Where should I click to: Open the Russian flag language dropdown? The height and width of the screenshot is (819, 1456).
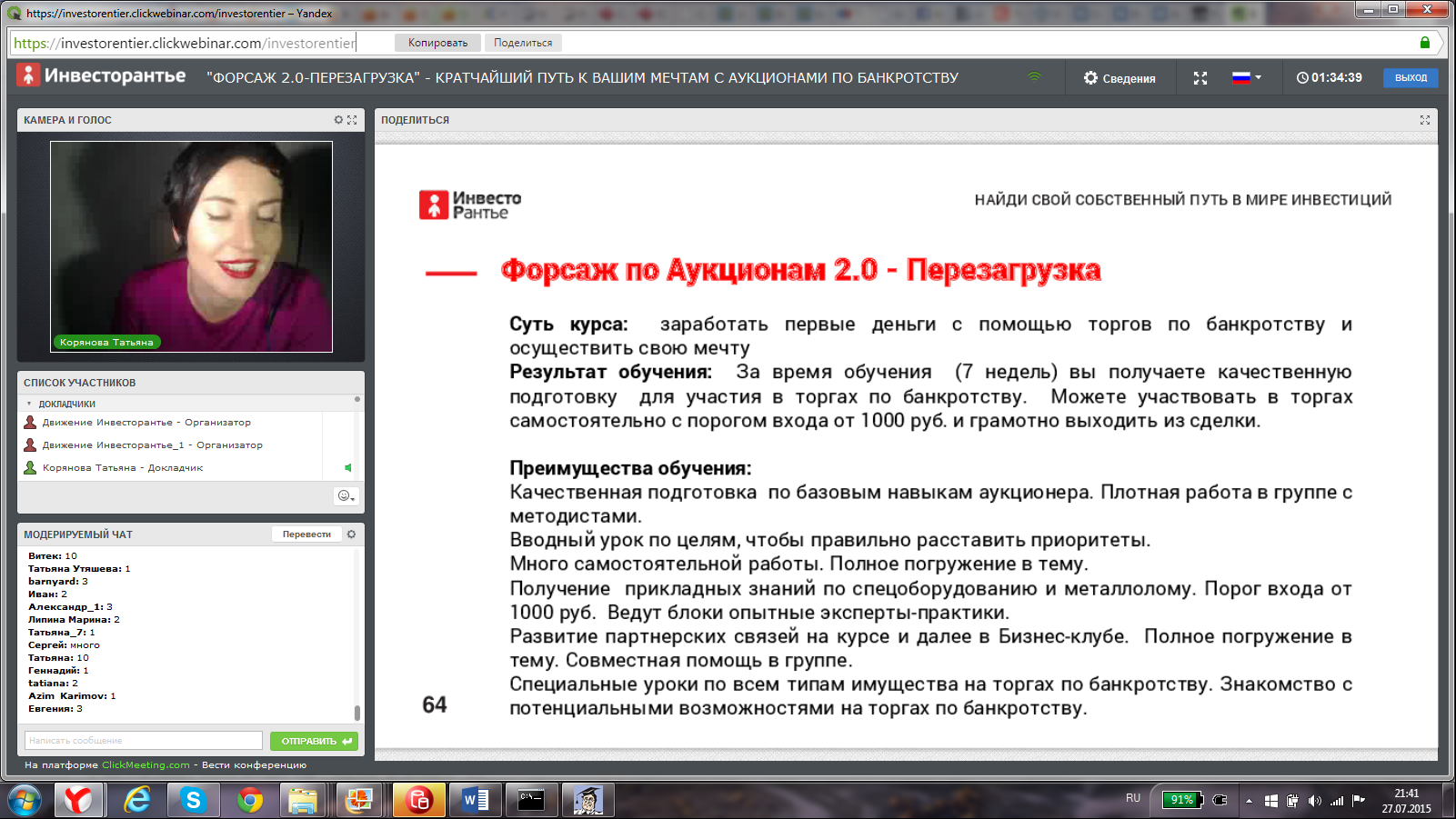[1246, 78]
